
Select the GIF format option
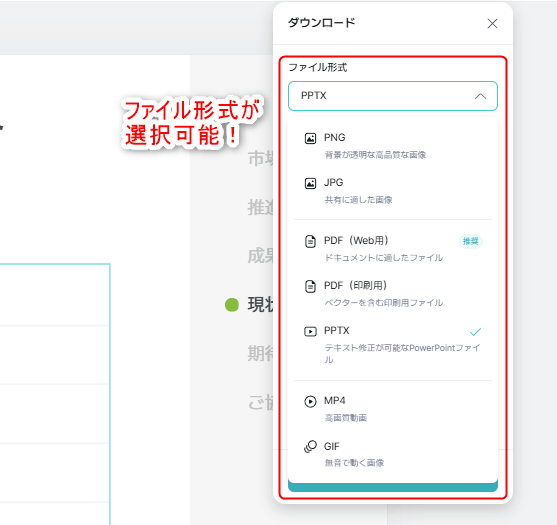click(393, 454)
